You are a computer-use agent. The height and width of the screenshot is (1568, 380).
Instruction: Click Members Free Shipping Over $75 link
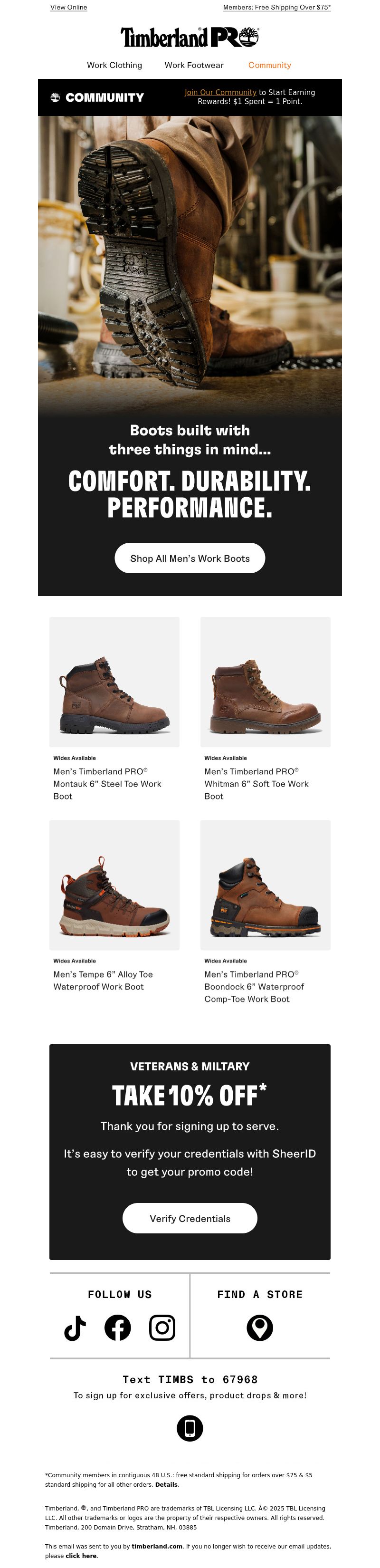(276, 7)
